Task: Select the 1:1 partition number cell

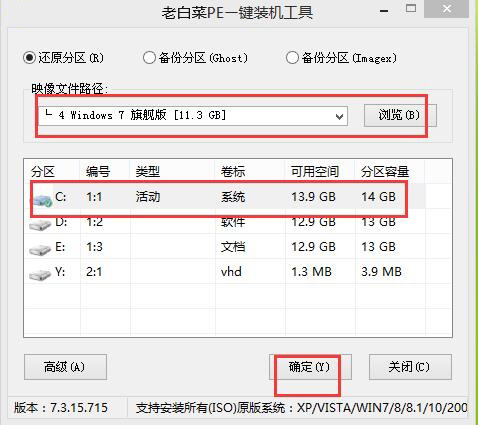Action: tap(94, 197)
